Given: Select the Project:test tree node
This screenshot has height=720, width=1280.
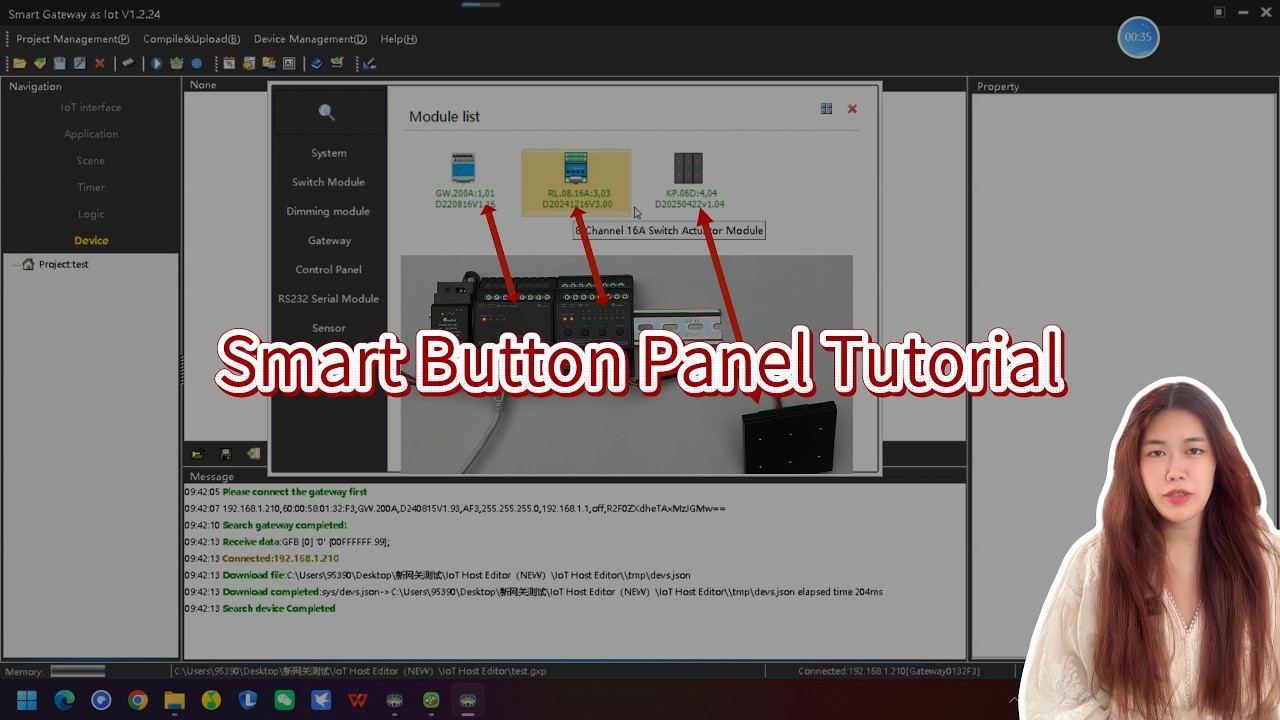Looking at the screenshot, I should pos(56,264).
